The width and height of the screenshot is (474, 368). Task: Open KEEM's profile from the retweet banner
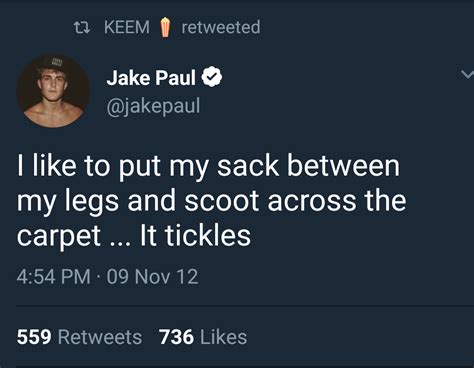click(127, 27)
